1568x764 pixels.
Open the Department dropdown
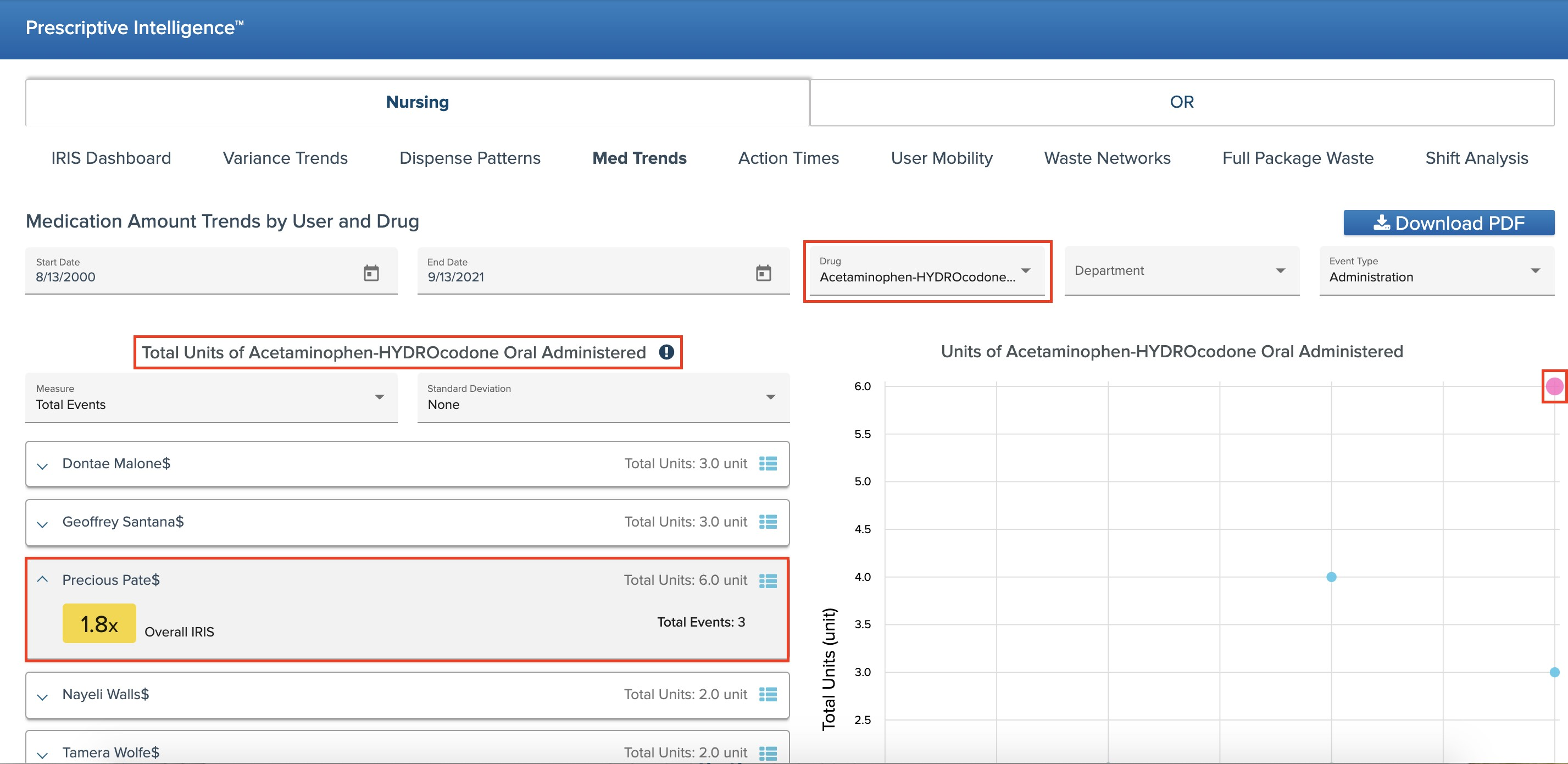pos(1180,271)
